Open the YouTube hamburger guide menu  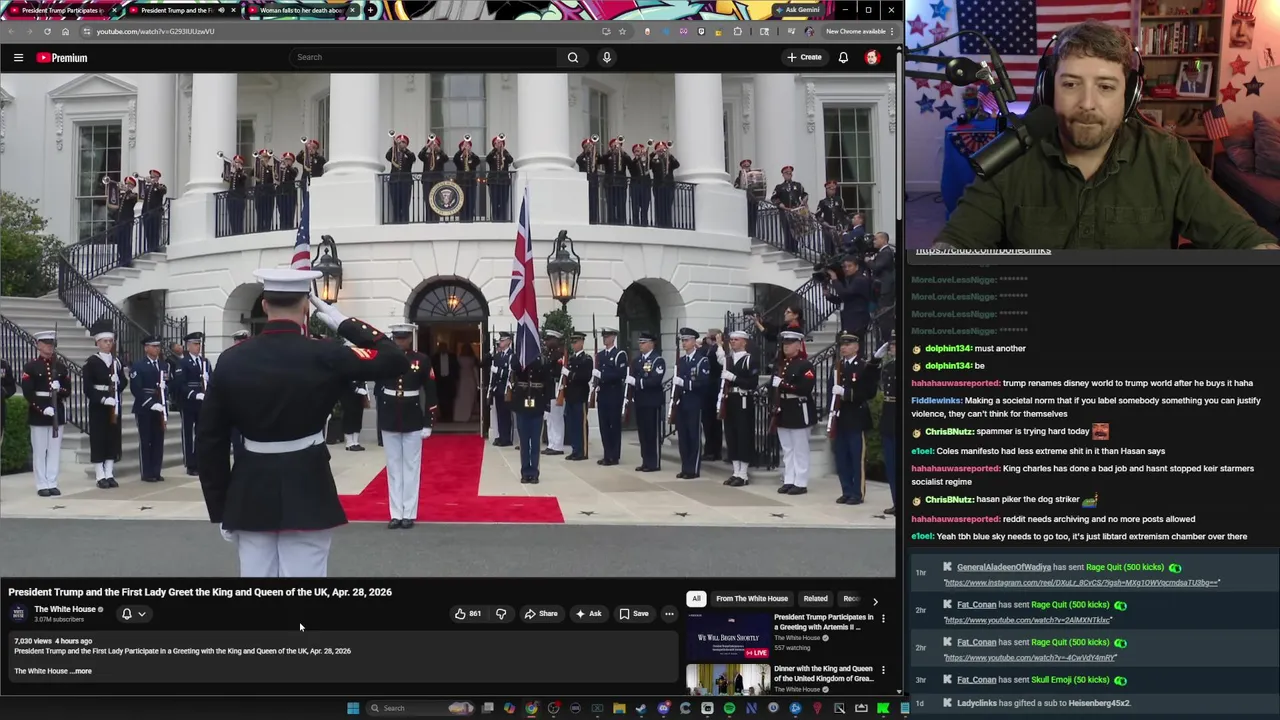click(x=18, y=58)
